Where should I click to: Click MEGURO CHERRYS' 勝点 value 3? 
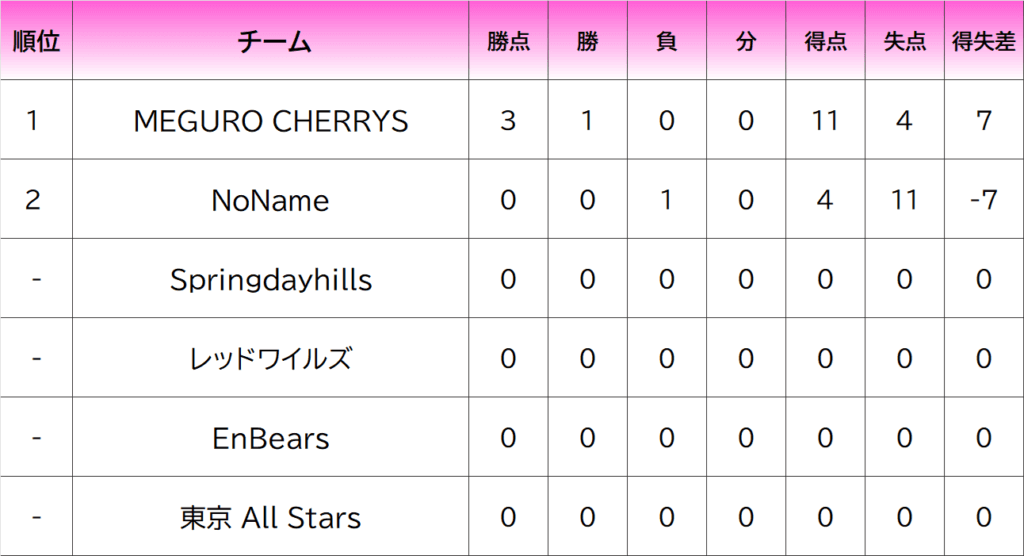(x=508, y=121)
